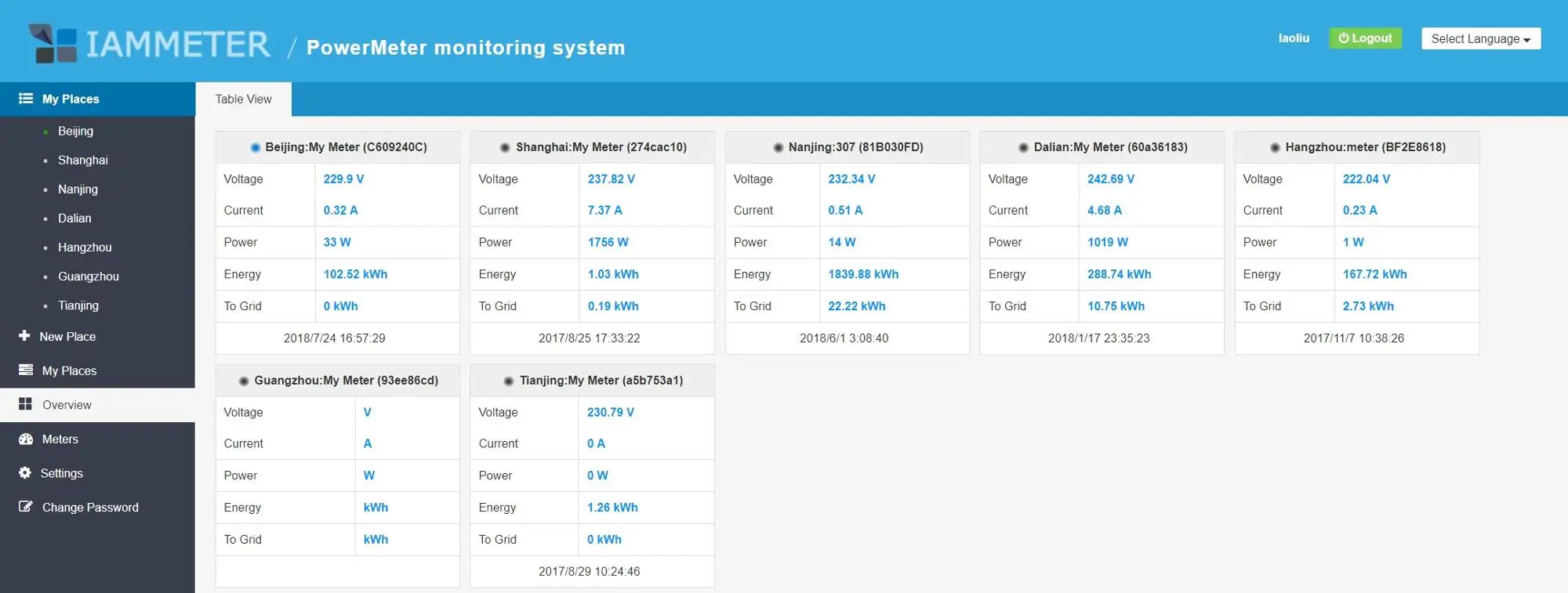Click the edit icon beside Change Password
This screenshot has height=593, width=1568.
coord(26,507)
